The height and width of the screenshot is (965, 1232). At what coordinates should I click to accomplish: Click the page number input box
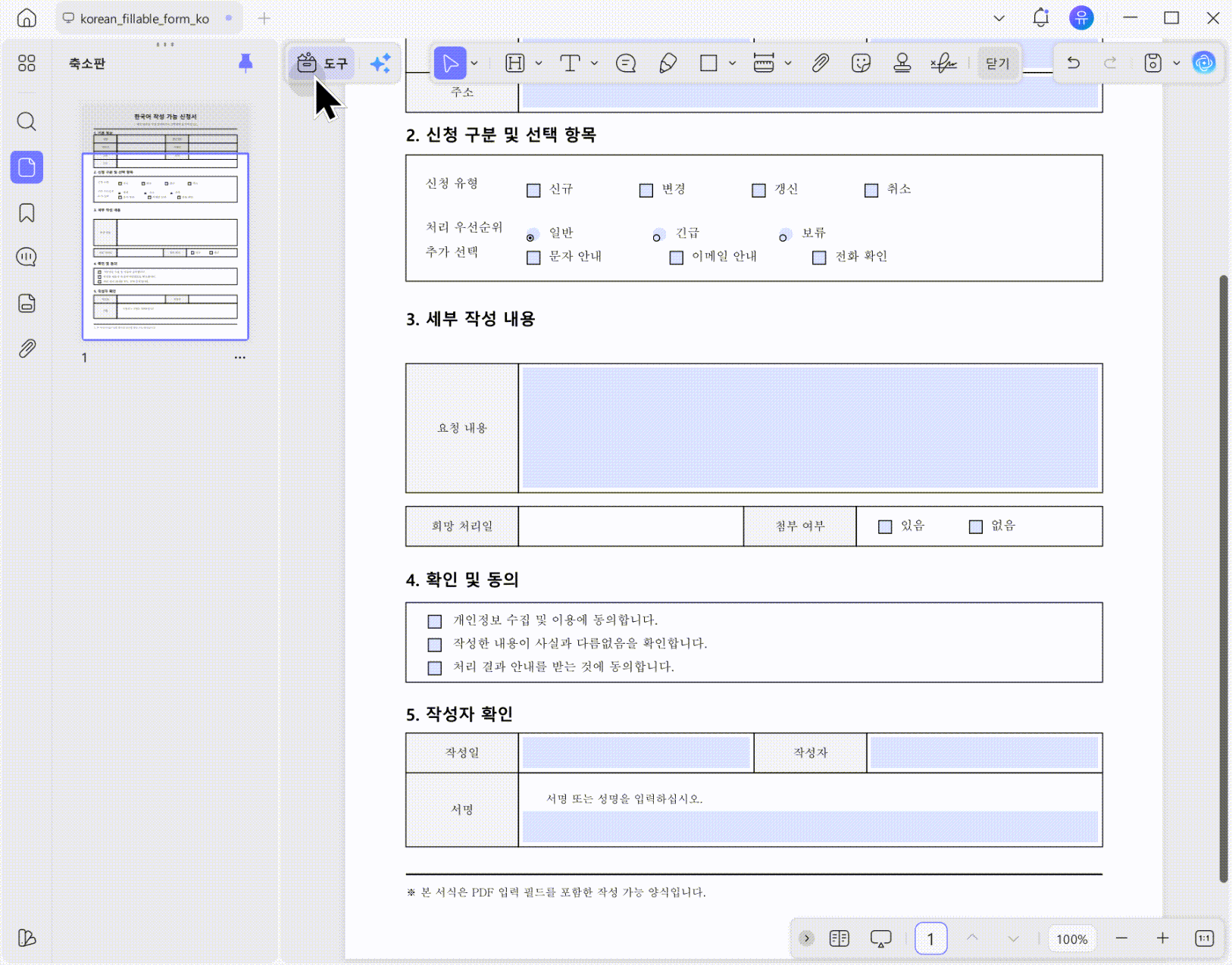point(930,939)
